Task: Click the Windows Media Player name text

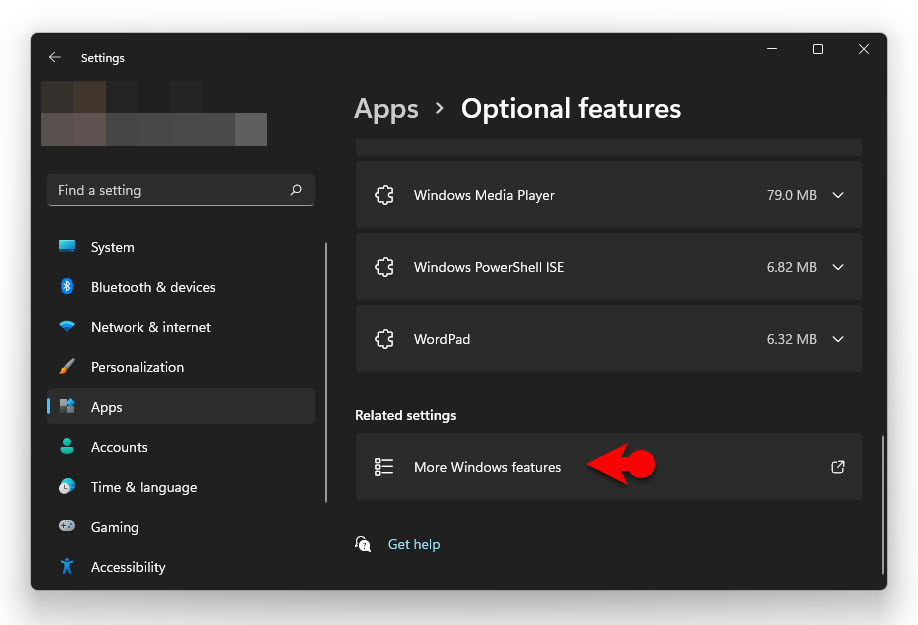Action: (484, 195)
